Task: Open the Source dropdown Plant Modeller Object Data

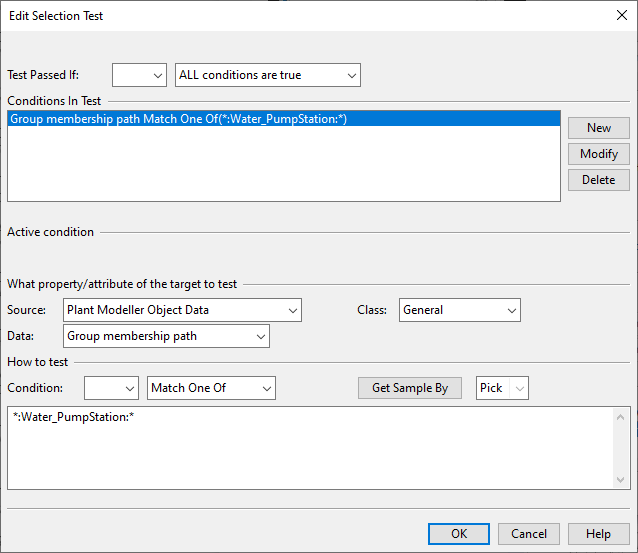Action: (x=182, y=310)
